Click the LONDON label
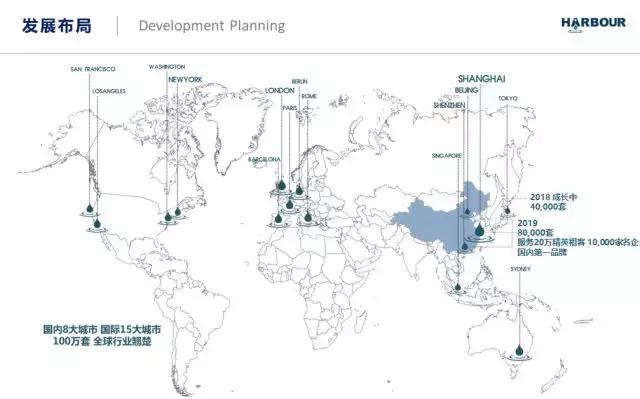The height and width of the screenshot is (399, 640). click(x=280, y=90)
